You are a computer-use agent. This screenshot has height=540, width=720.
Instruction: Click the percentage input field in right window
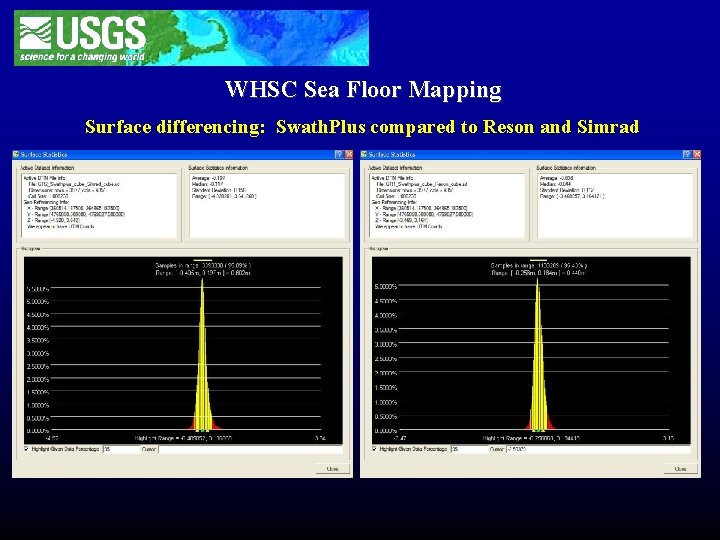coord(469,449)
